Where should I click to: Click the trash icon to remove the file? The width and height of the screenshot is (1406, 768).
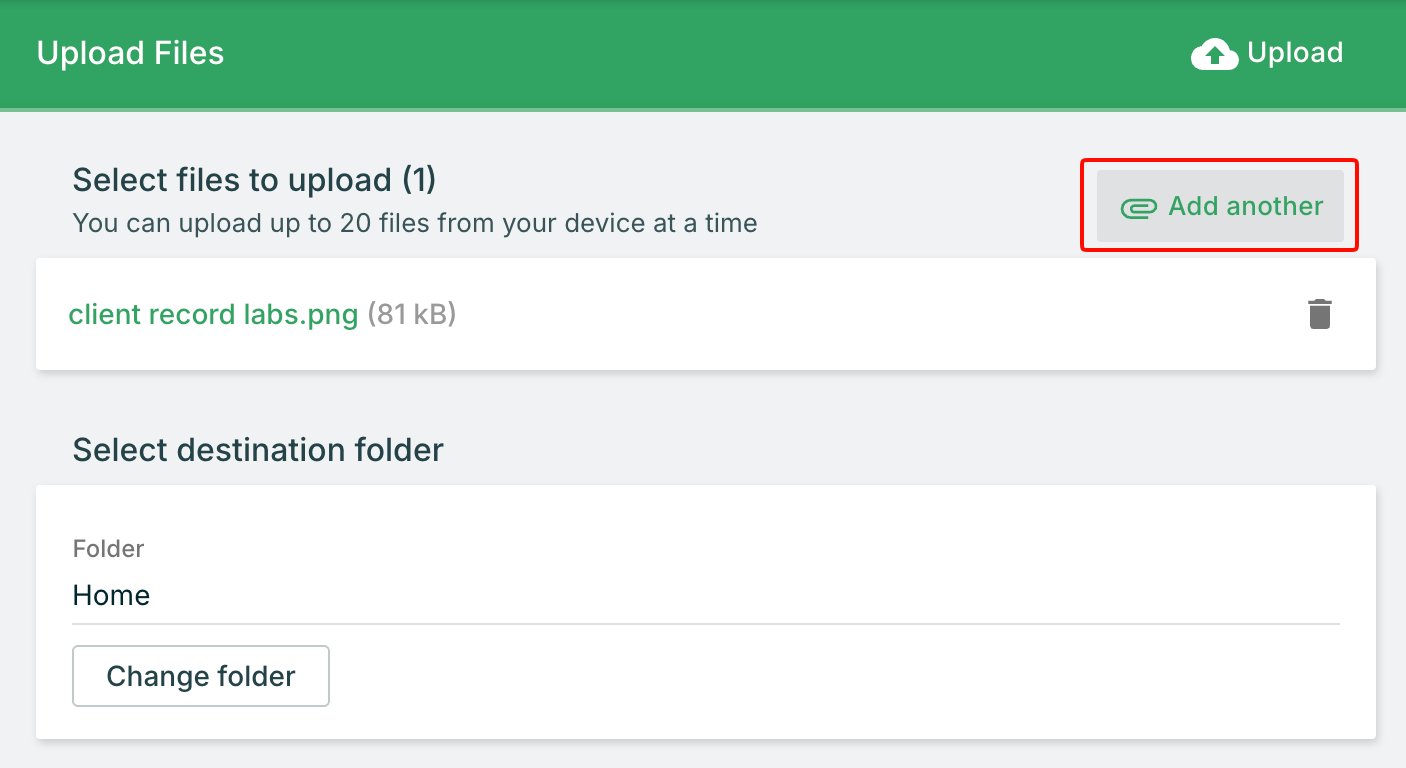pos(1320,314)
